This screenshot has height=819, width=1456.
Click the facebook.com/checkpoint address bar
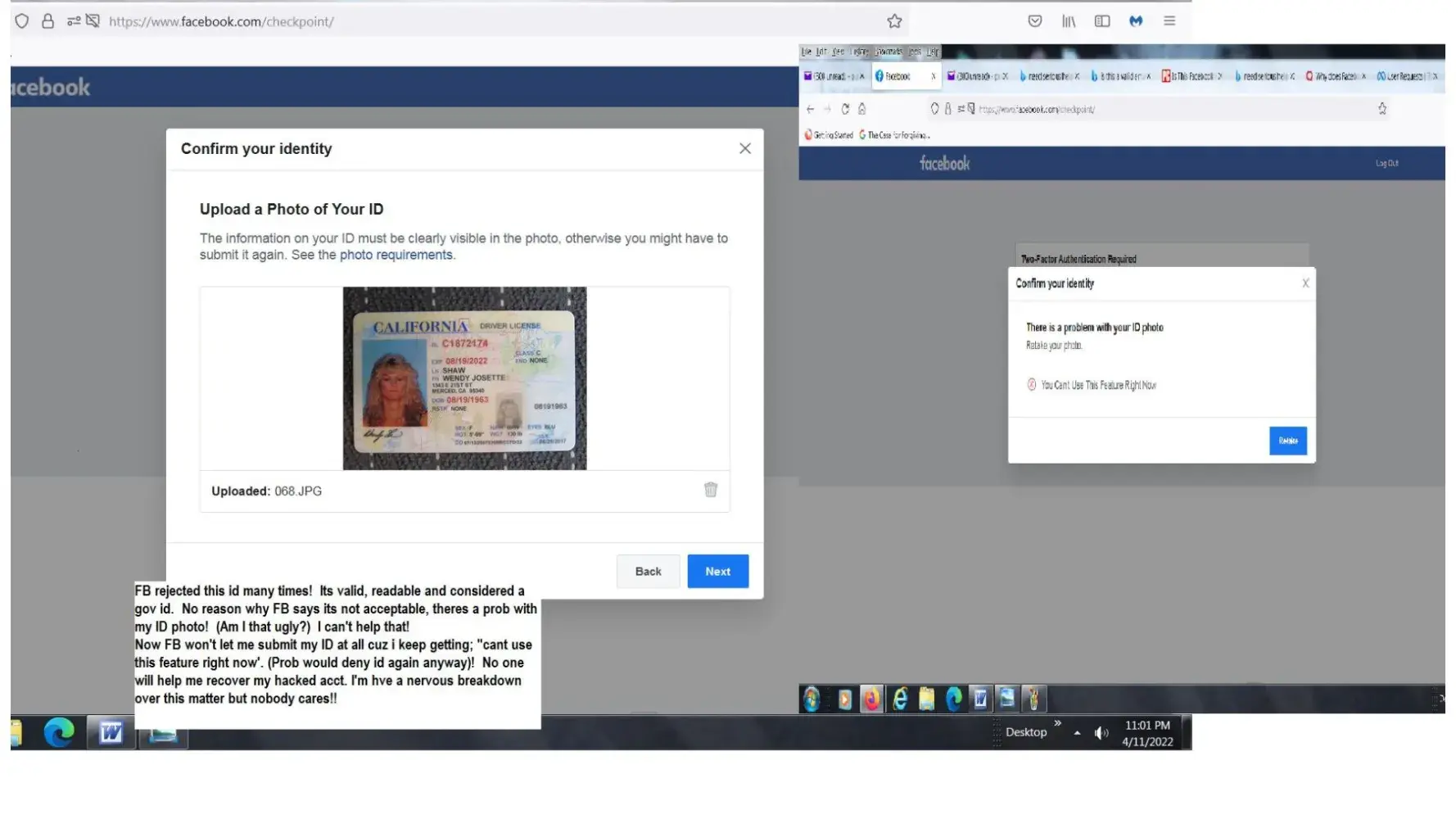click(491, 21)
